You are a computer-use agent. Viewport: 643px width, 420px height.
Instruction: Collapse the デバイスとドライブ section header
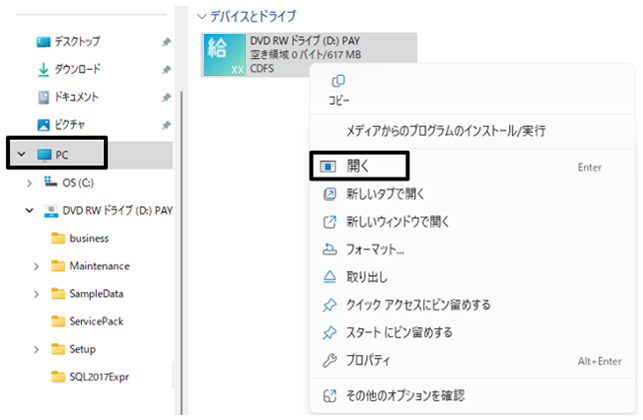click(201, 16)
